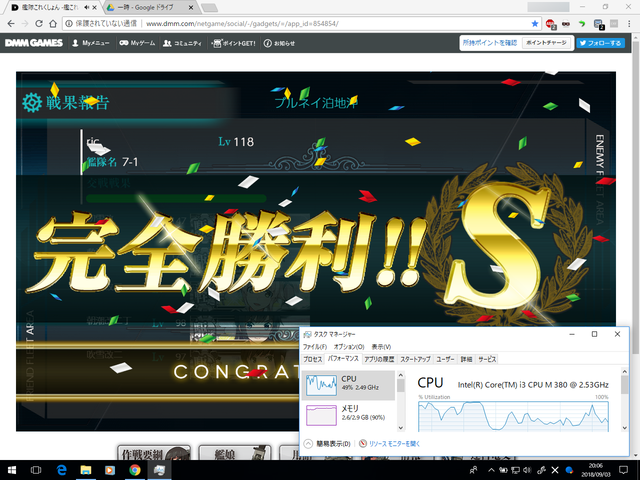Open File Explorer from taskbar

point(86,470)
